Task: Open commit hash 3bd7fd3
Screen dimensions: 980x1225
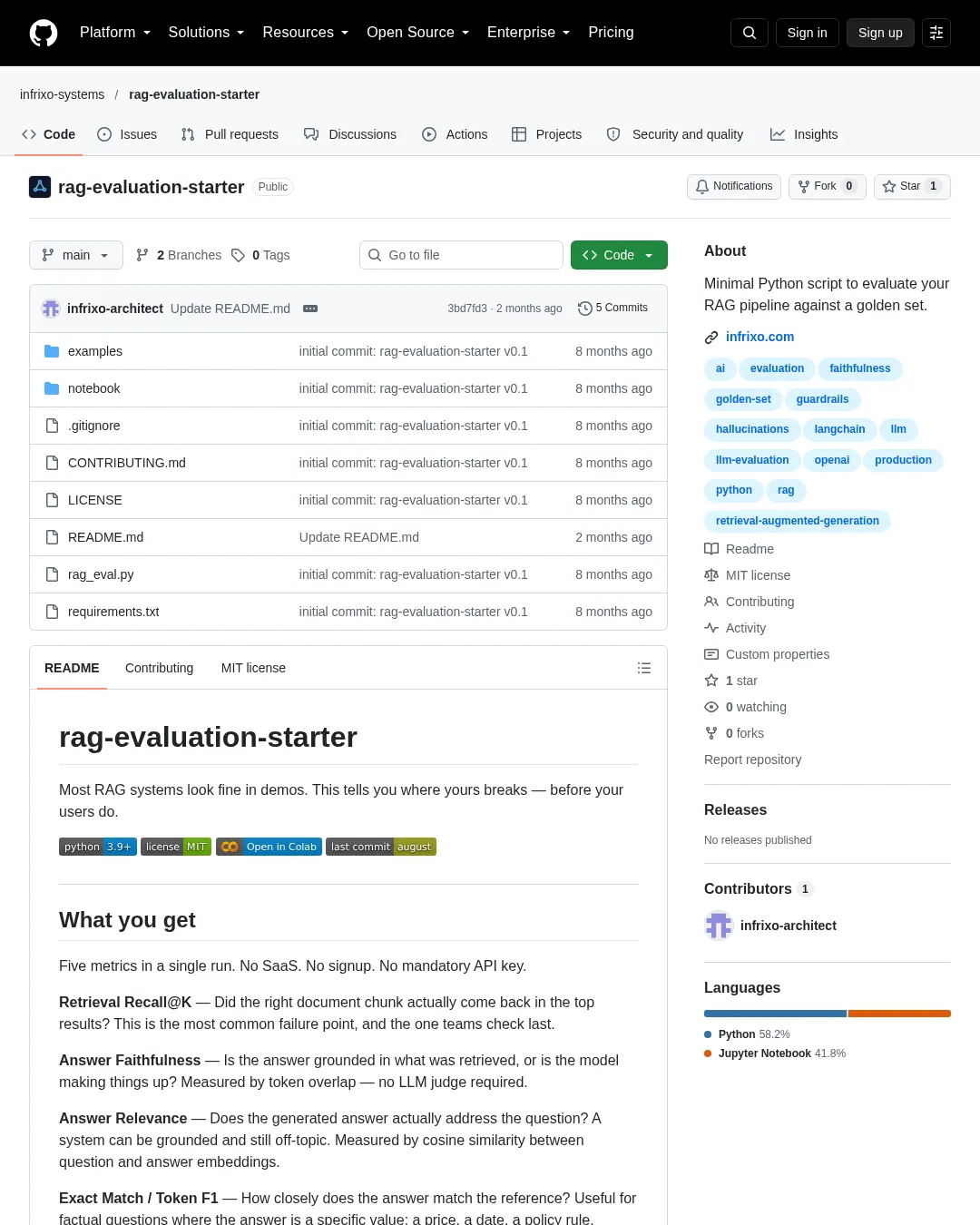Action: [467, 309]
